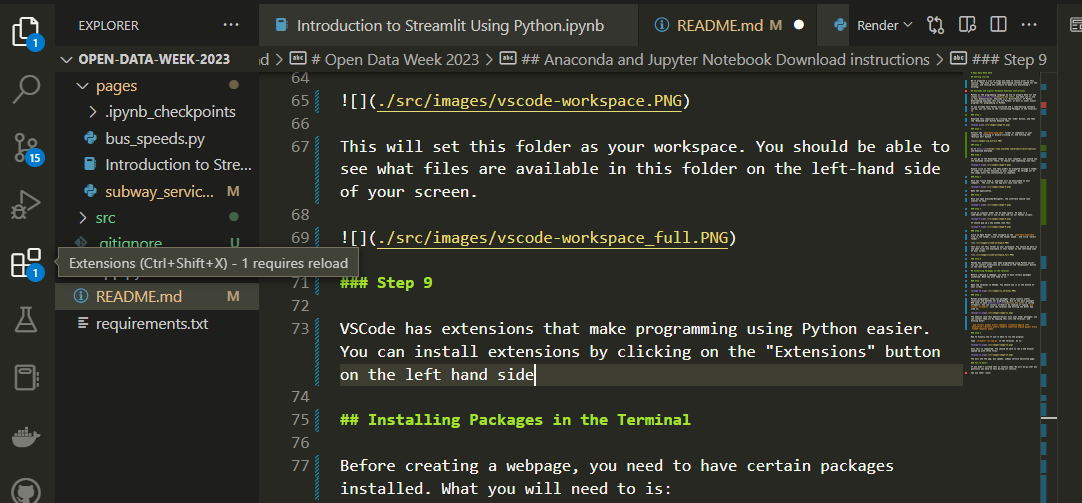
Task: Click line number 73 in the gutter
Action: (300, 328)
